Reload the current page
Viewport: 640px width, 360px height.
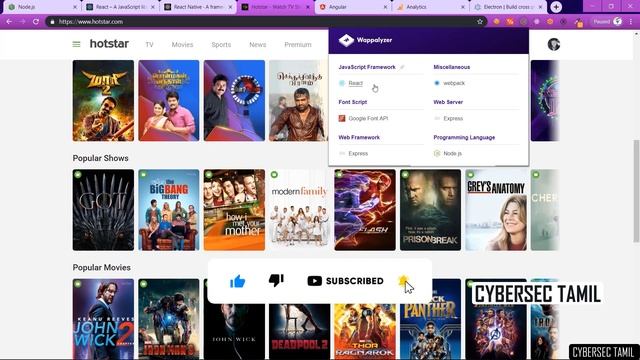pos(36,22)
